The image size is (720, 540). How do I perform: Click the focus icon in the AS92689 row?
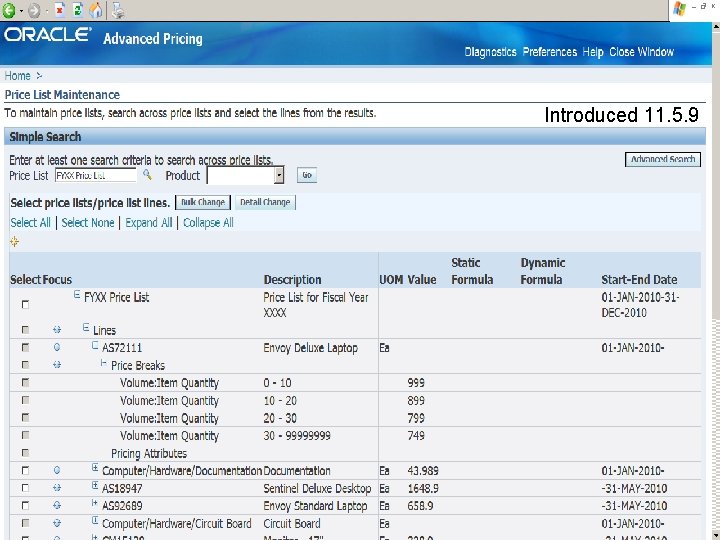point(57,505)
